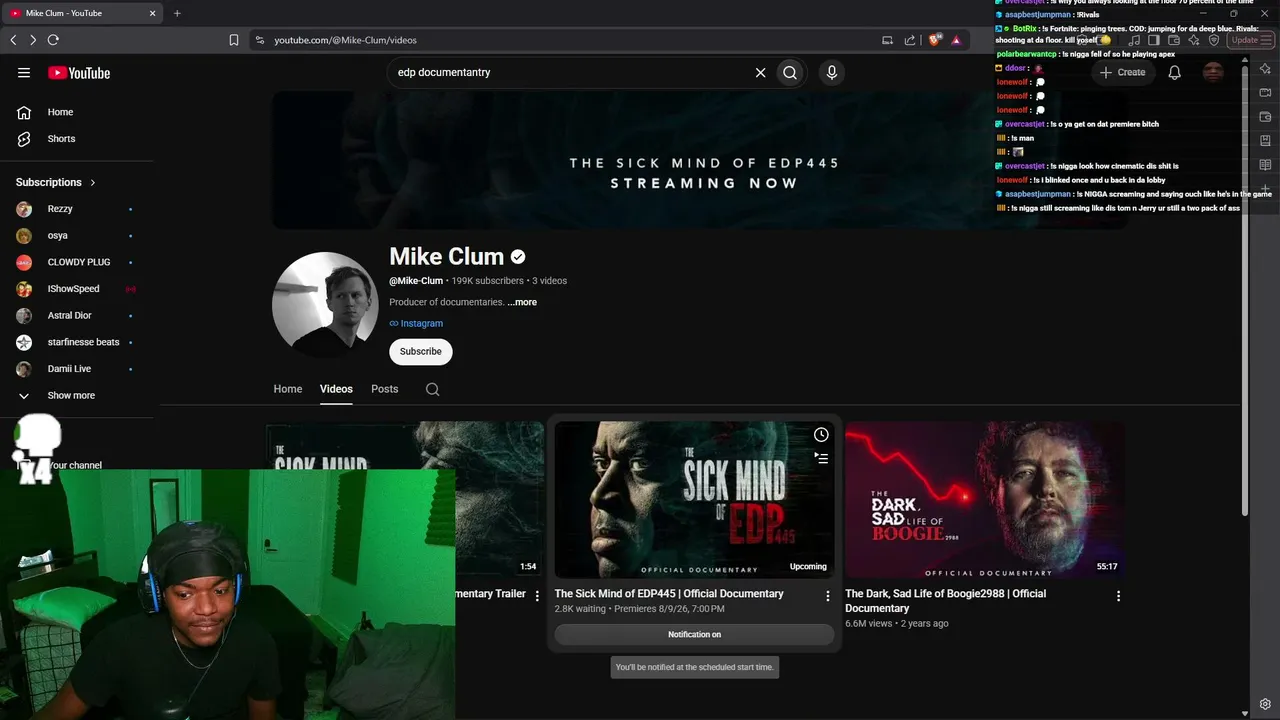Open CLOWDY PLUG subscription channel
Screen dimensions: 1280x720
(x=79, y=262)
